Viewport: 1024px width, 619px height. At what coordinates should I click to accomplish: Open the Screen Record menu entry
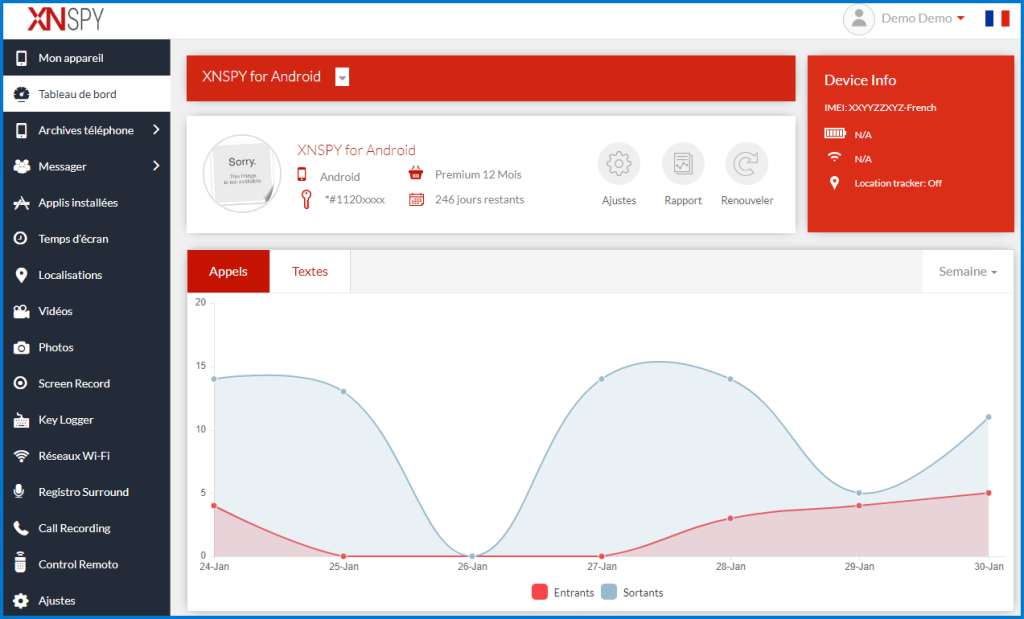(87, 383)
